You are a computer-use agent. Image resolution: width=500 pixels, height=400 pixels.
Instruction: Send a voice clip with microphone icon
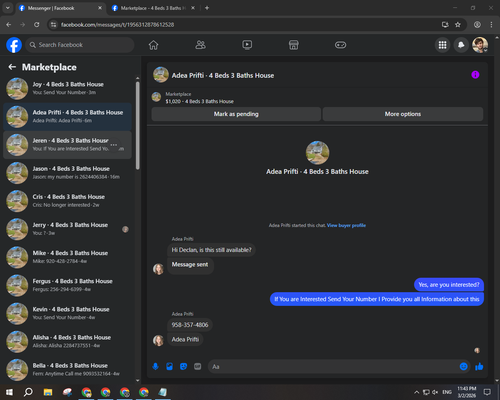tap(155, 367)
